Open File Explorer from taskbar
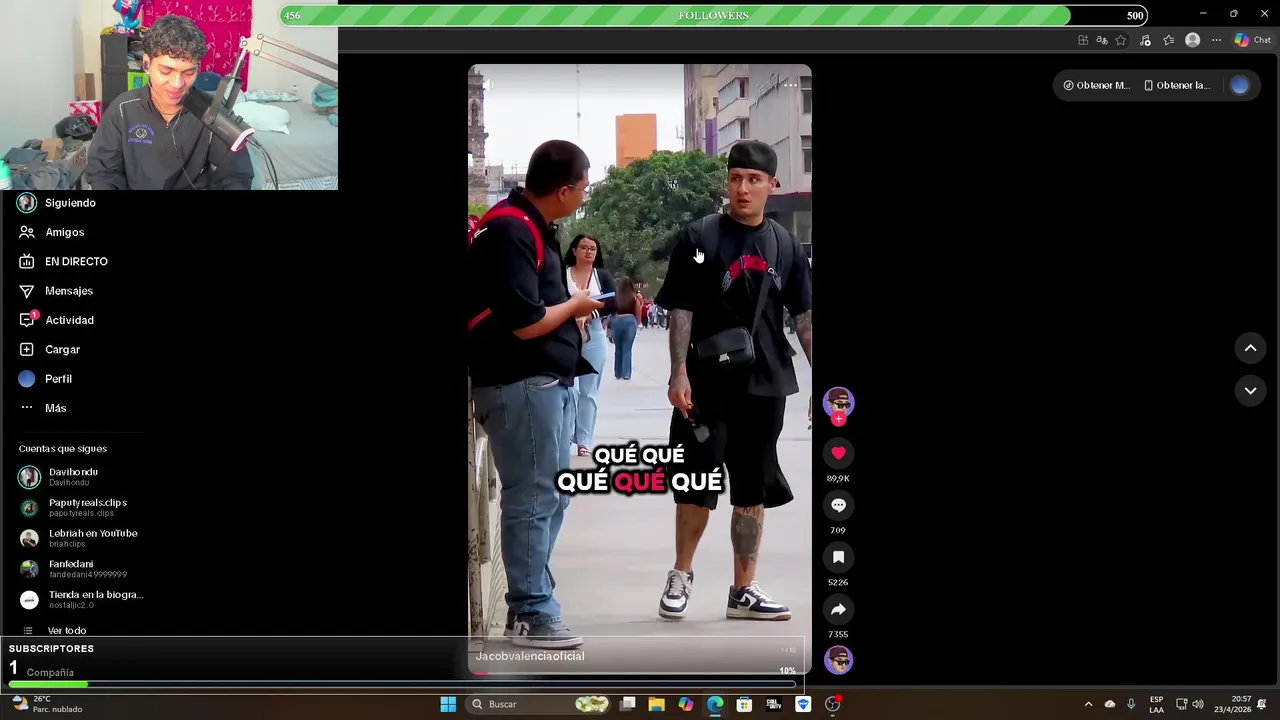The image size is (1280, 720). pyautogui.click(x=657, y=704)
